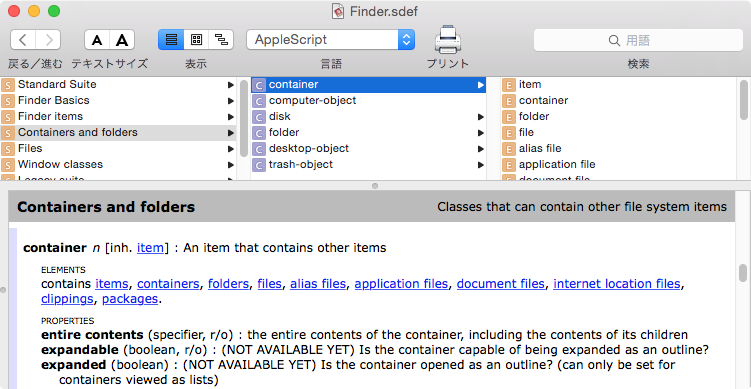Click the S icon beside Standard Suite
Viewport: 751px width, 389px height.
8,85
